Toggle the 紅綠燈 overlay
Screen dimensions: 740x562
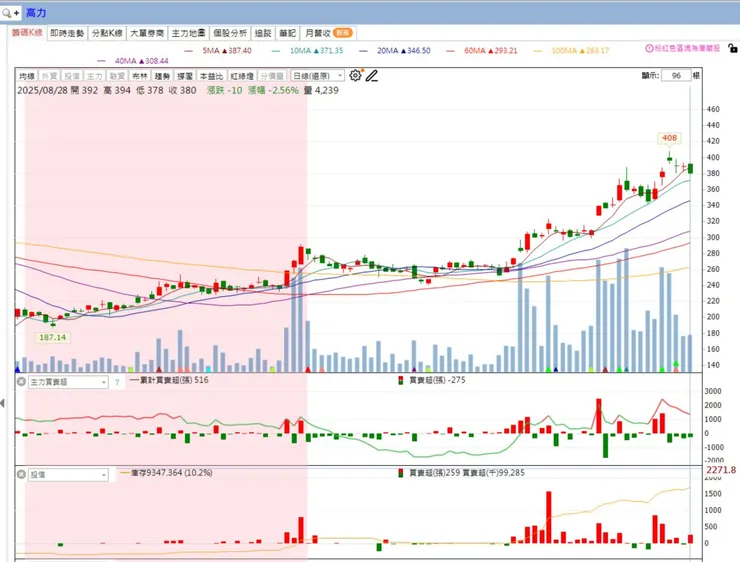click(x=242, y=76)
